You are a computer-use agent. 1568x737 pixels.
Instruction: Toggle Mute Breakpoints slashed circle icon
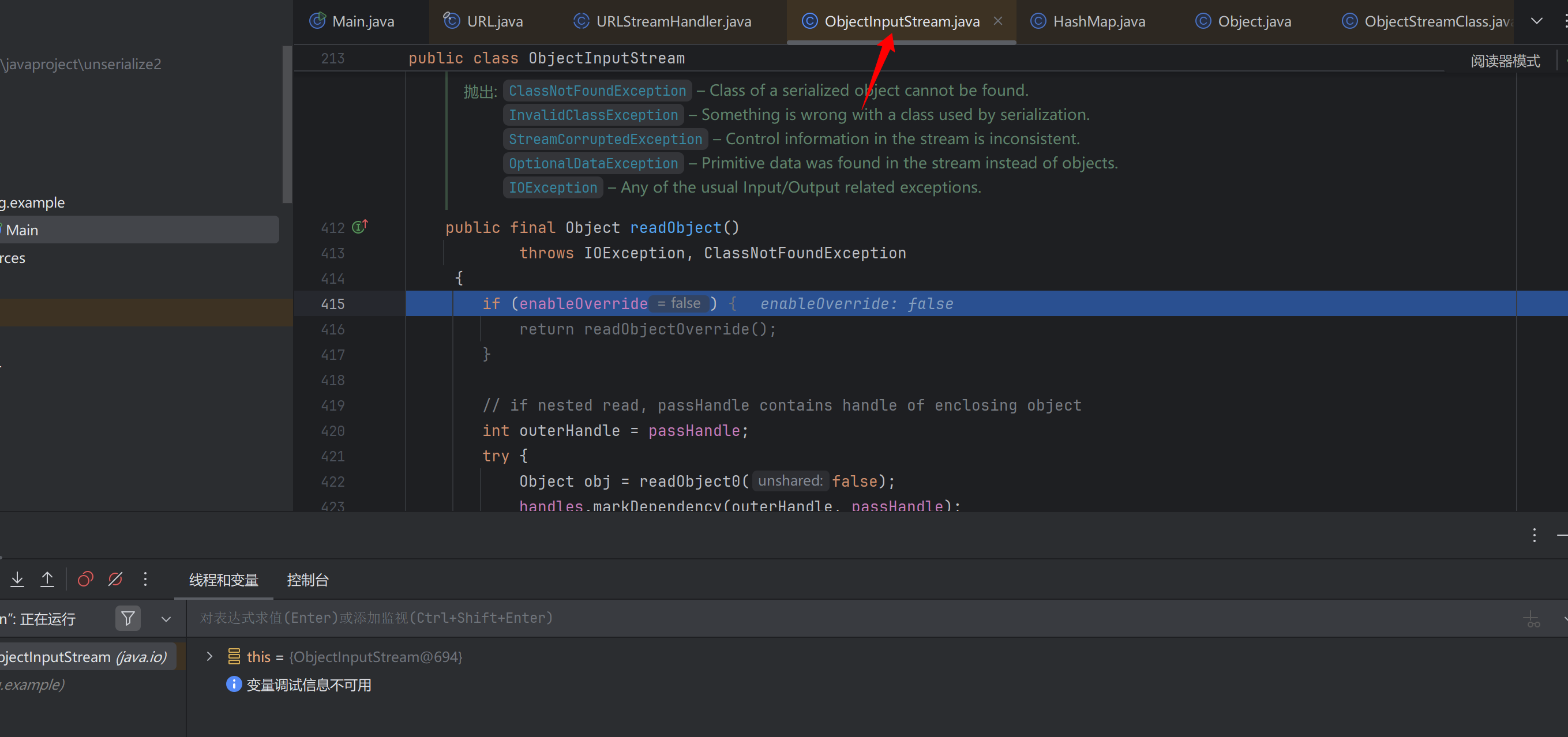(x=115, y=579)
